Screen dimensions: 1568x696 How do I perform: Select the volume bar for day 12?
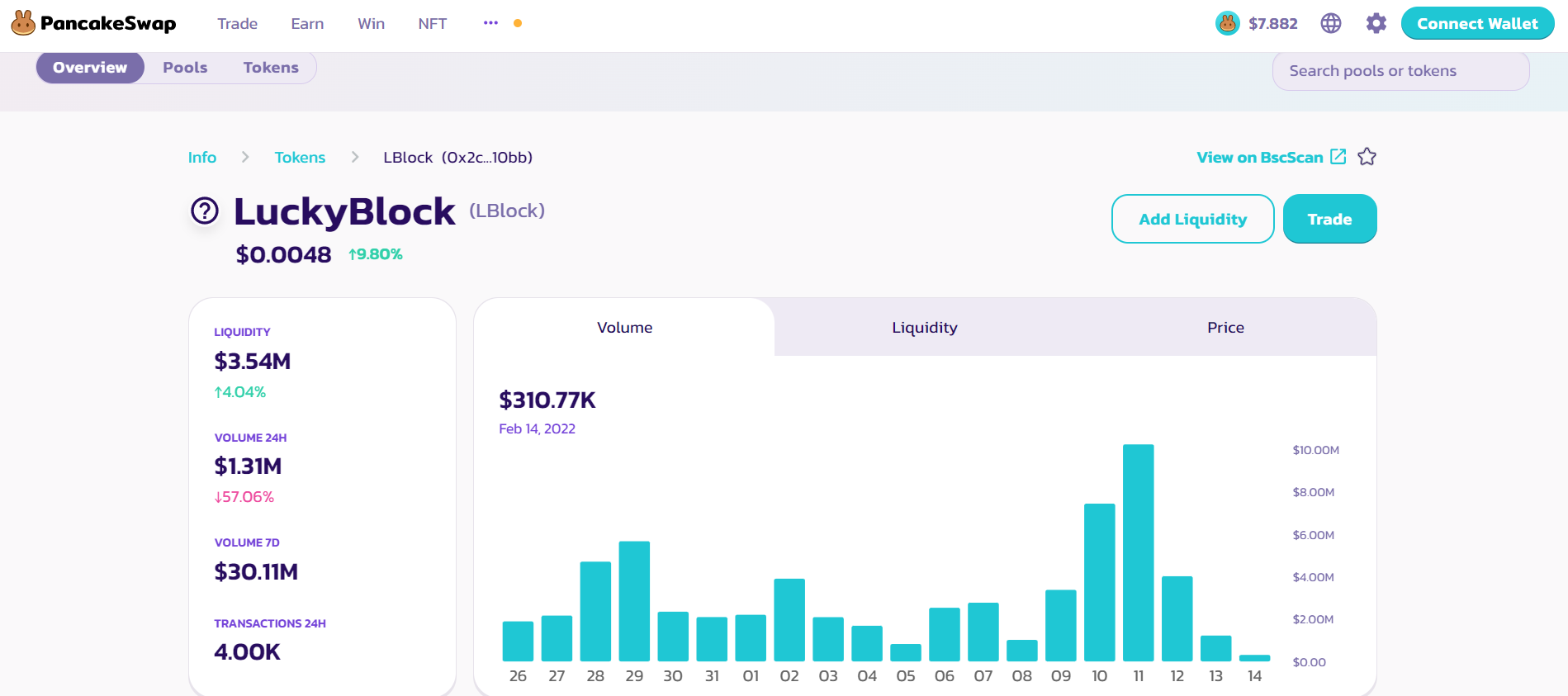click(x=1177, y=619)
